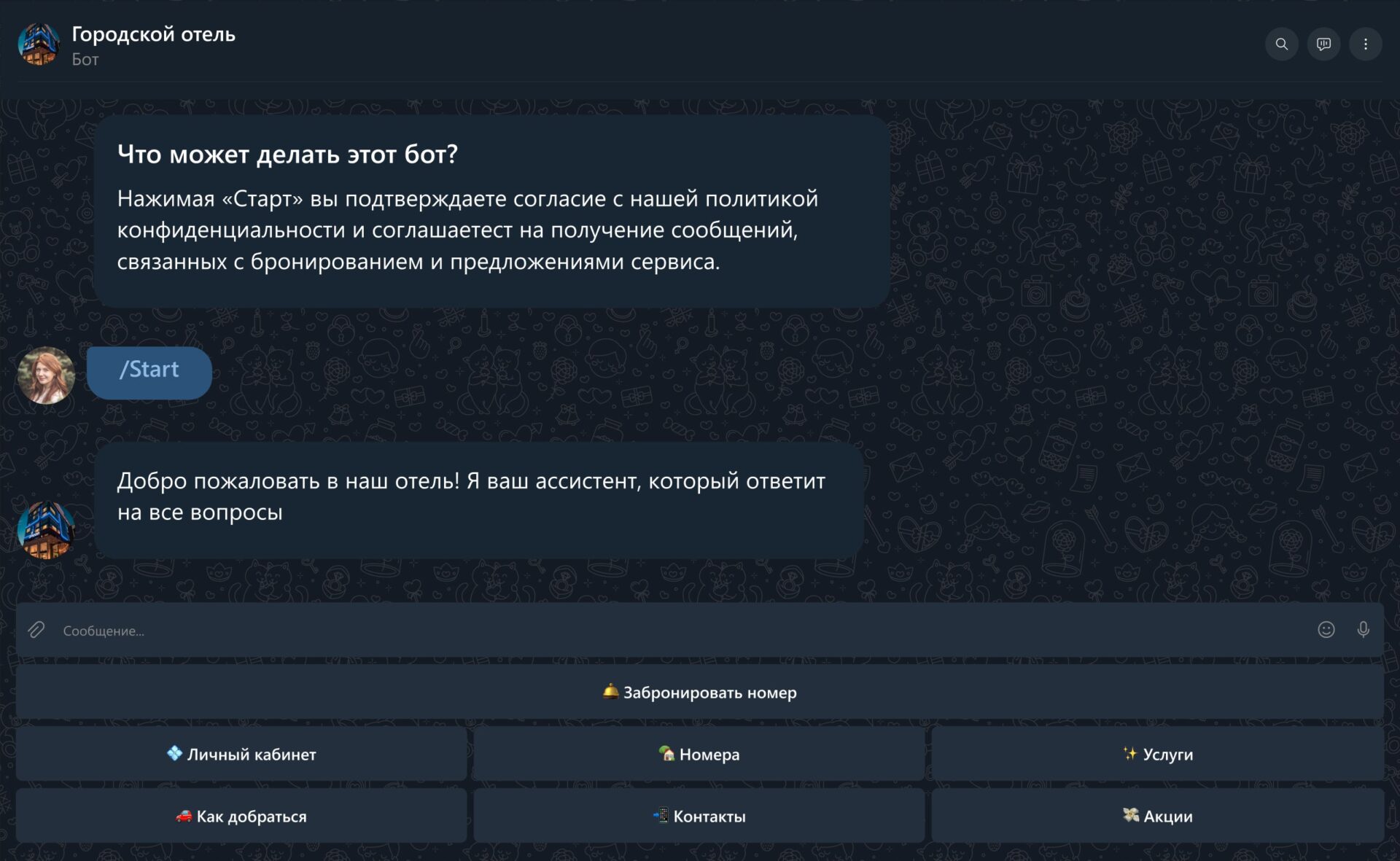Click the hotel bot avatar in header
Image resolution: width=1400 pixels, height=861 pixels.
pyautogui.click(x=39, y=44)
